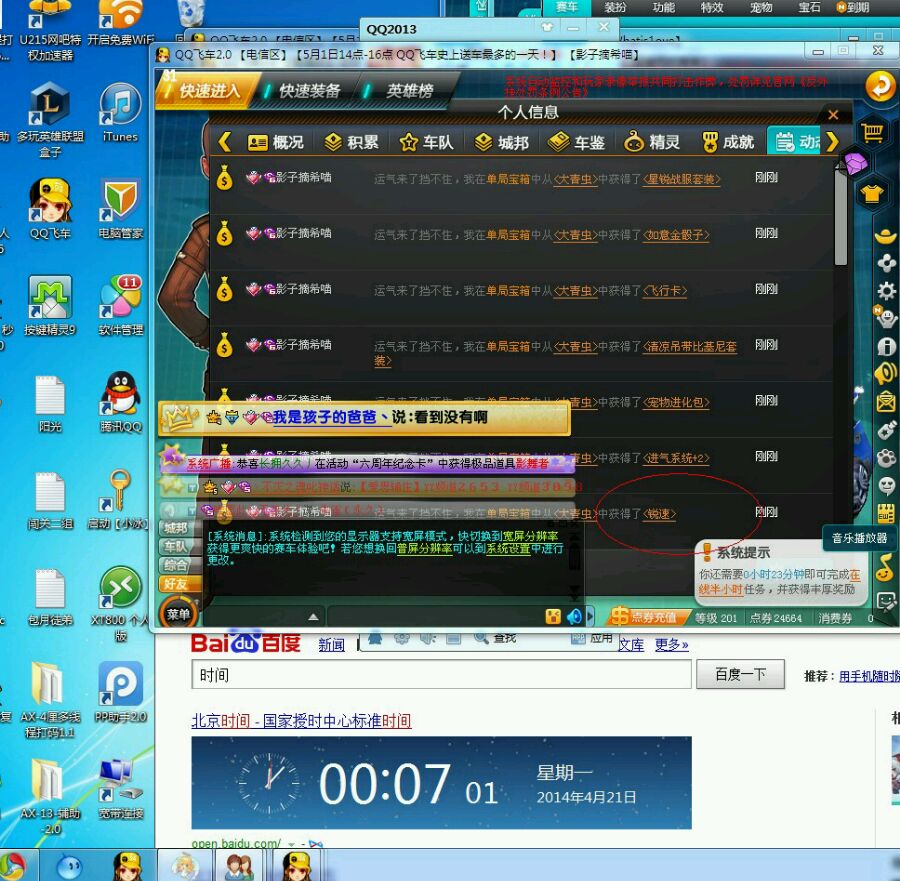Click the info "i" icon in the sidebar

coord(886,346)
